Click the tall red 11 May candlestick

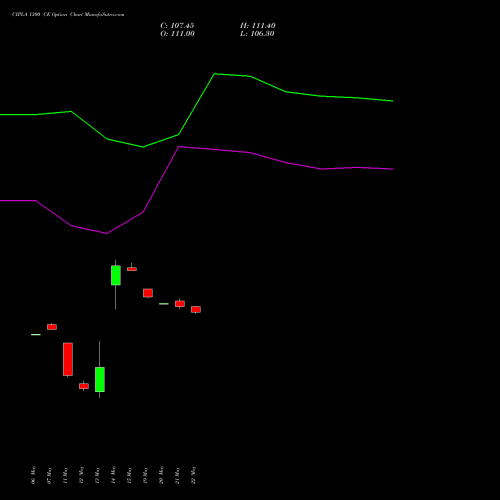point(68,359)
